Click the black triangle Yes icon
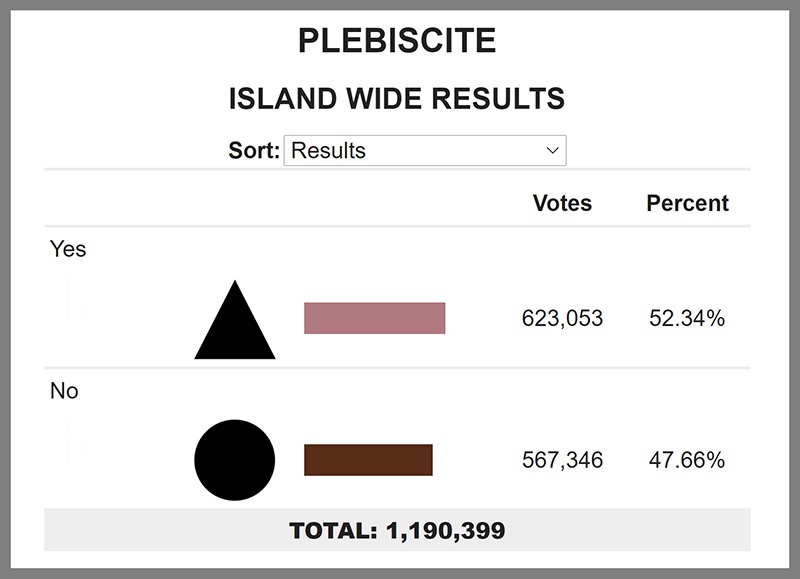The width and height of the screenshot is (800, 579). 235,319
